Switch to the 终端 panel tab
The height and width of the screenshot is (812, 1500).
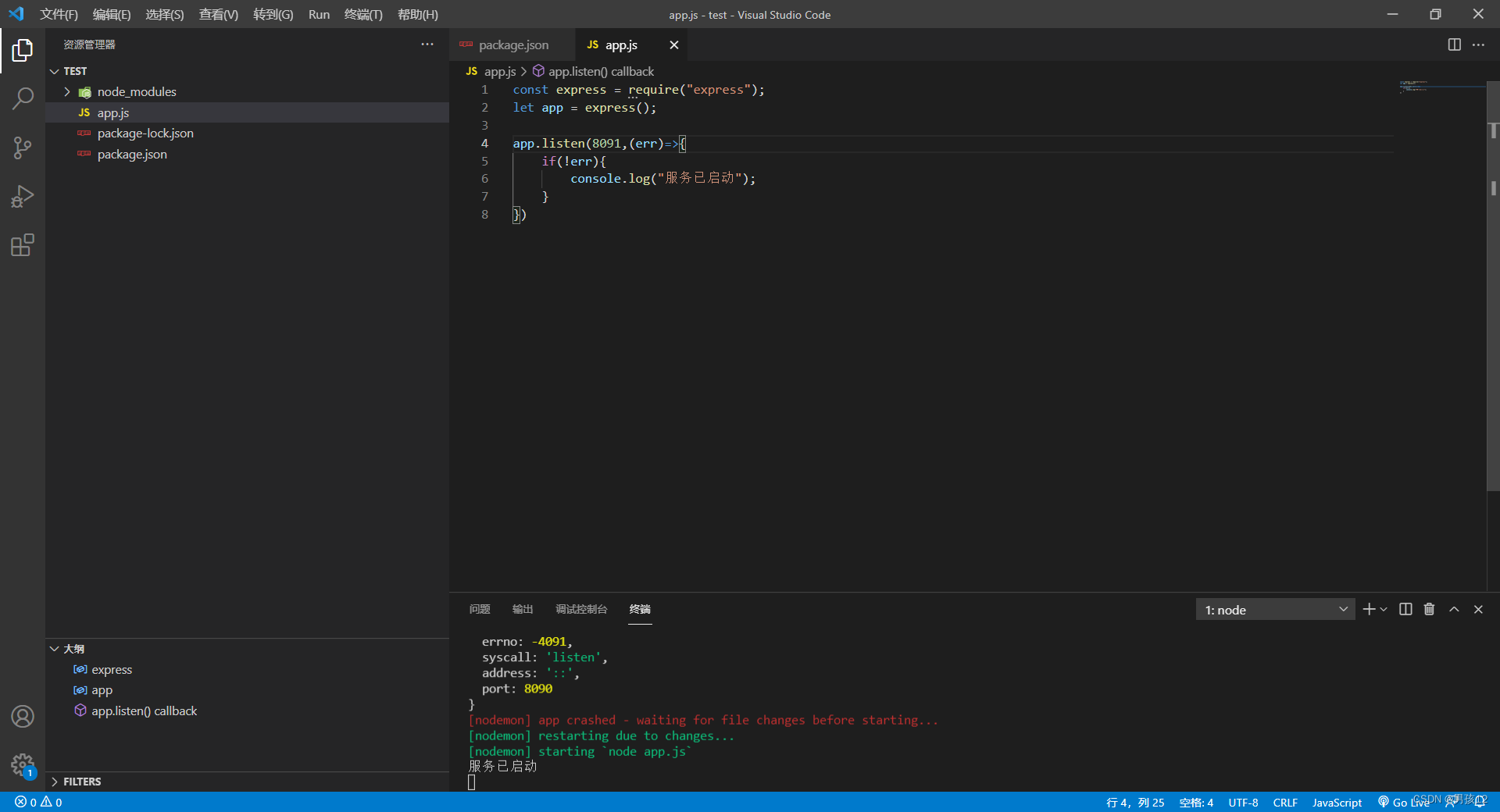[x=640, y=609]
